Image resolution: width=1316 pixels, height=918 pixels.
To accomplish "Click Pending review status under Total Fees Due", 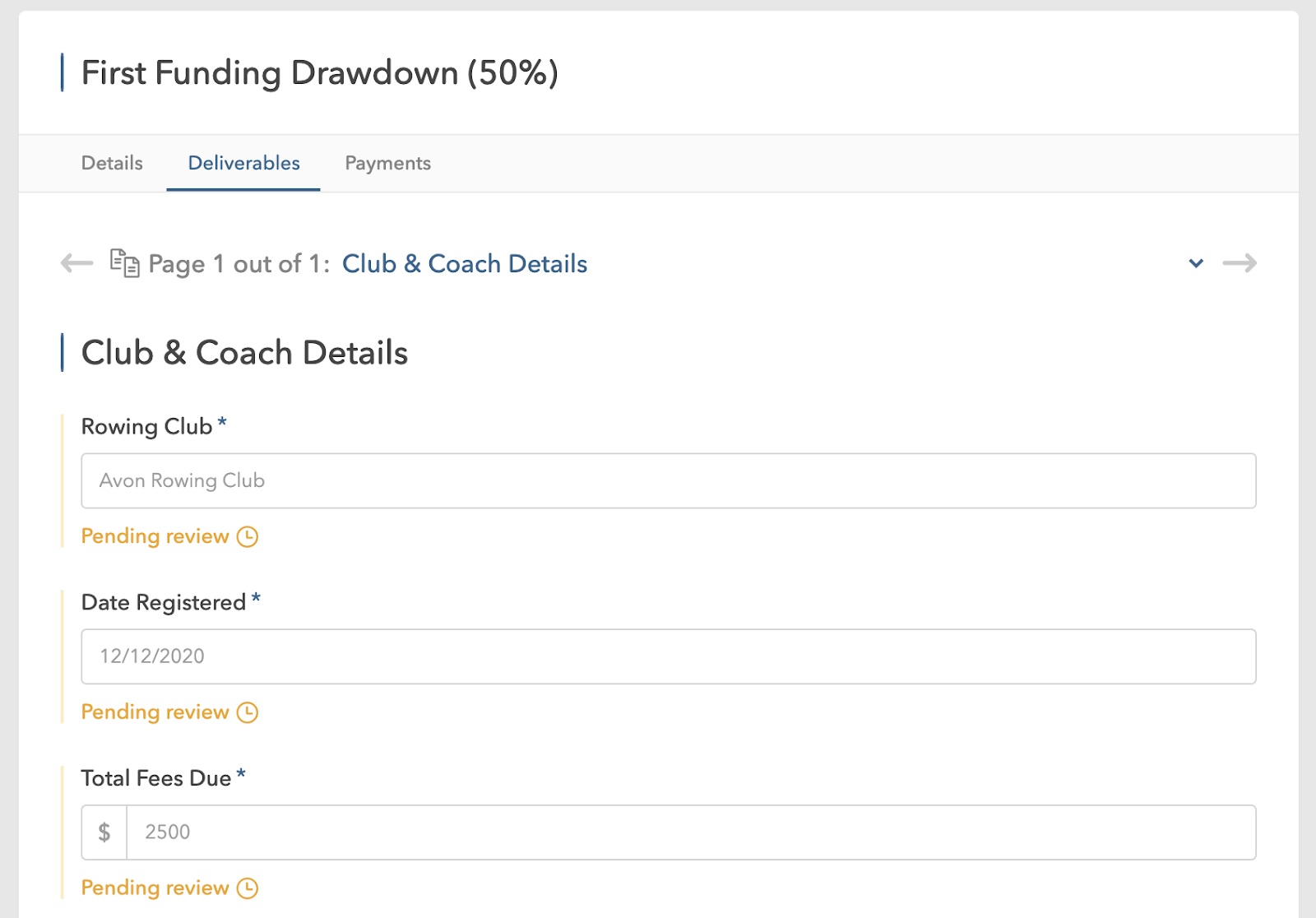I will tap(155, 888).
